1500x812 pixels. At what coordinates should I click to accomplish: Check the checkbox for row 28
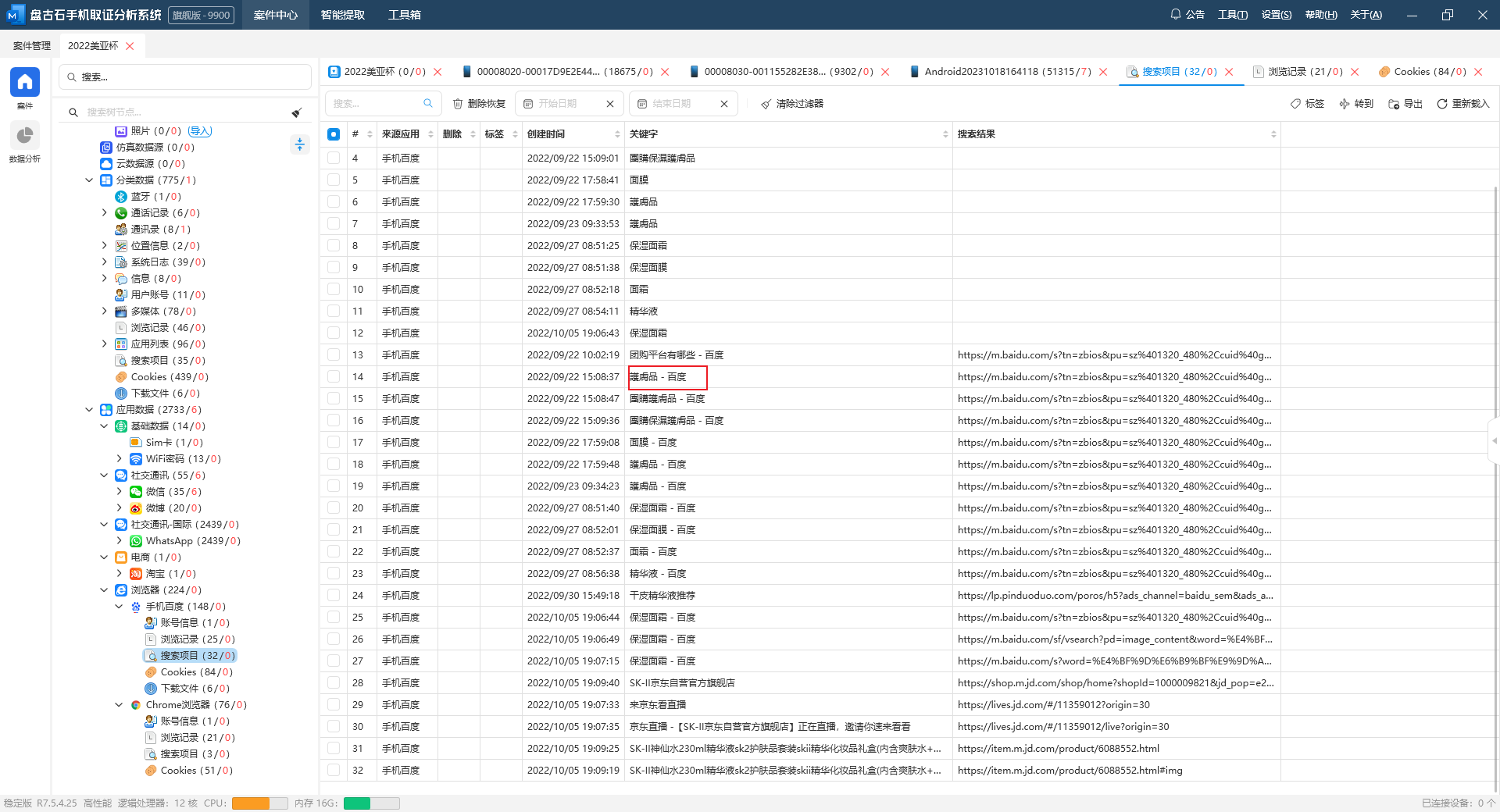click(x=334, y=683)
